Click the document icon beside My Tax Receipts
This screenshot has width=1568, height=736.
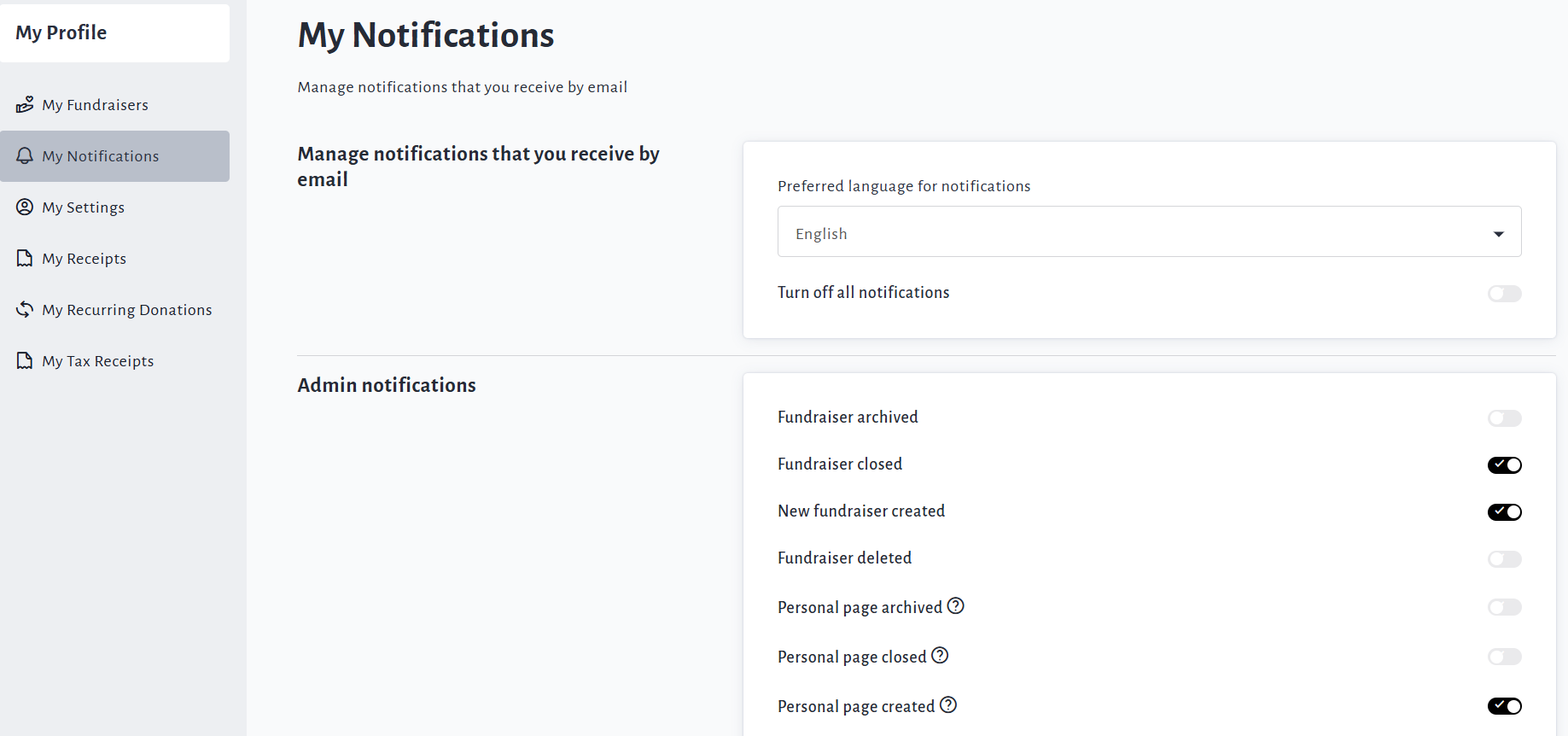25,361
